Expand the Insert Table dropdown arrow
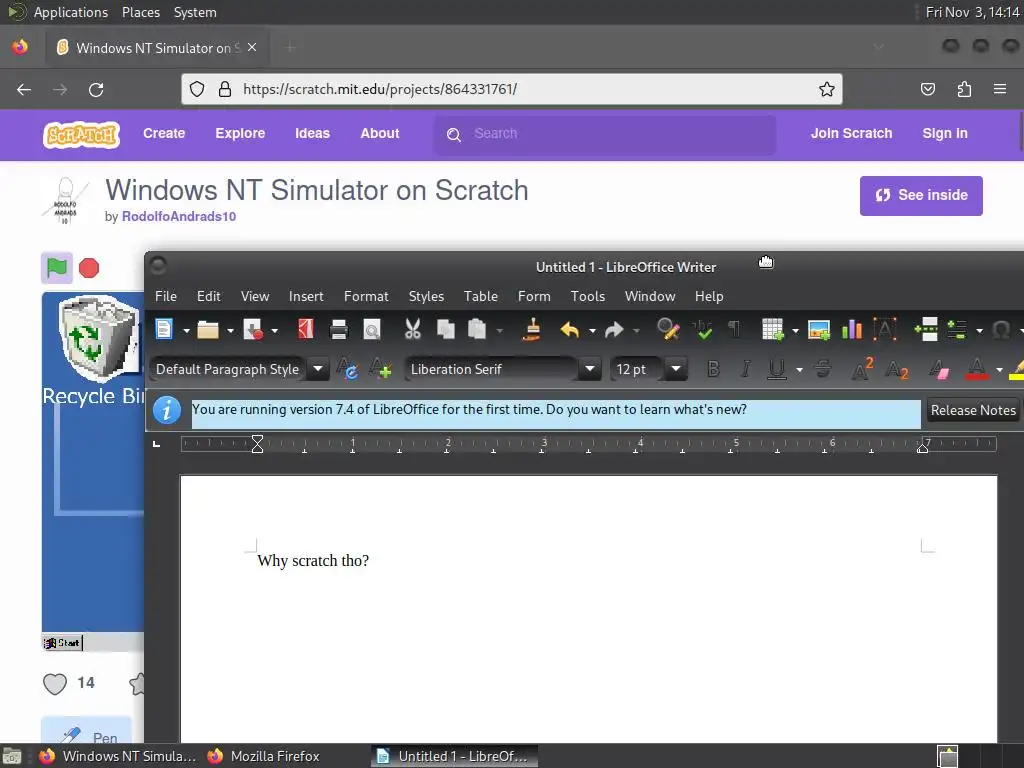Viewport: 1024px width, 768px height. click(795, 331)
